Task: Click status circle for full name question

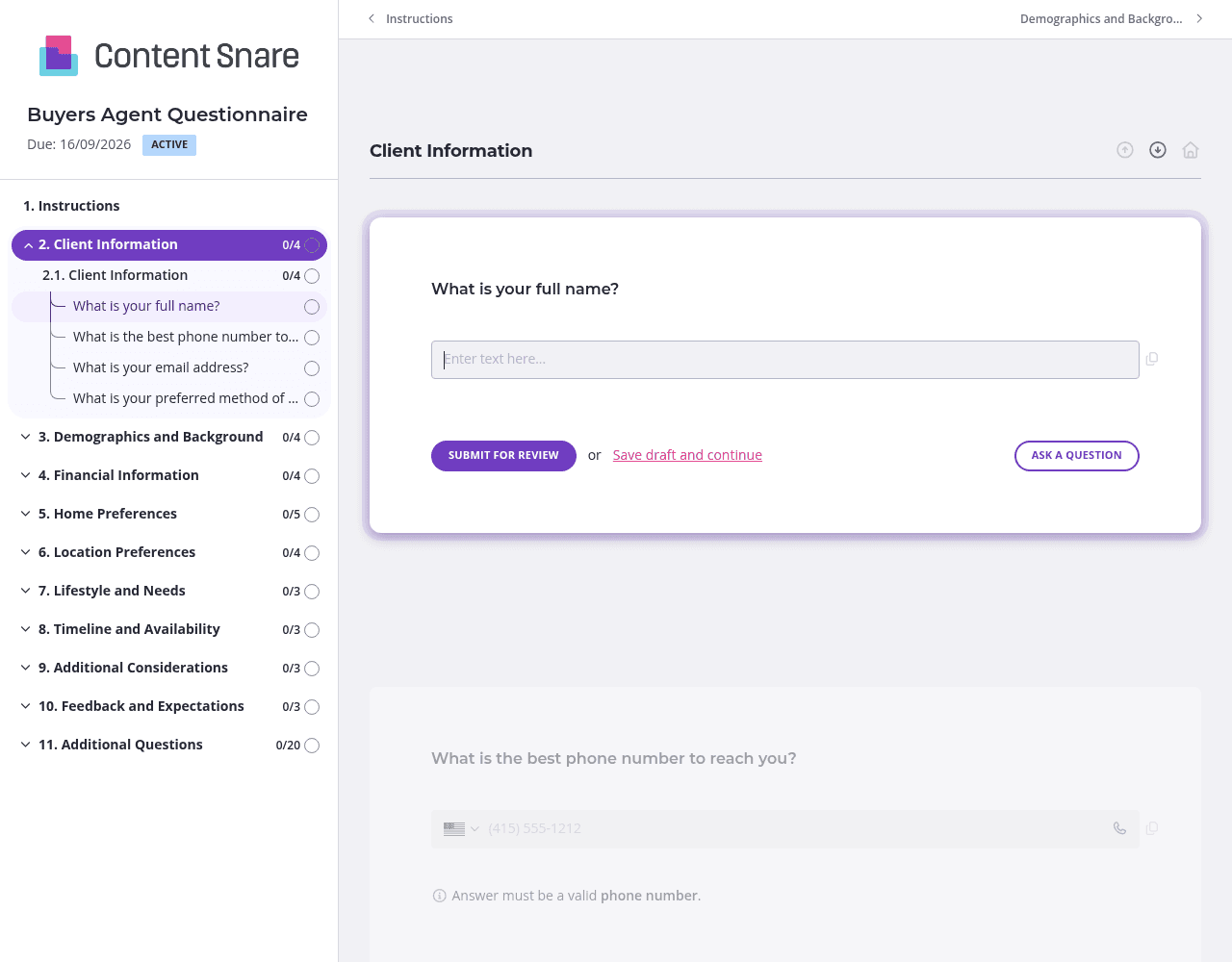Action: point(312,307)
